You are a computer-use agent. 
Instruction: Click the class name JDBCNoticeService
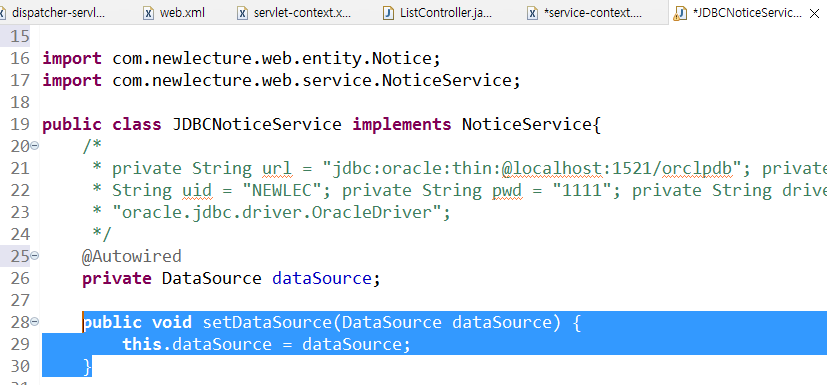pos(257,124)
